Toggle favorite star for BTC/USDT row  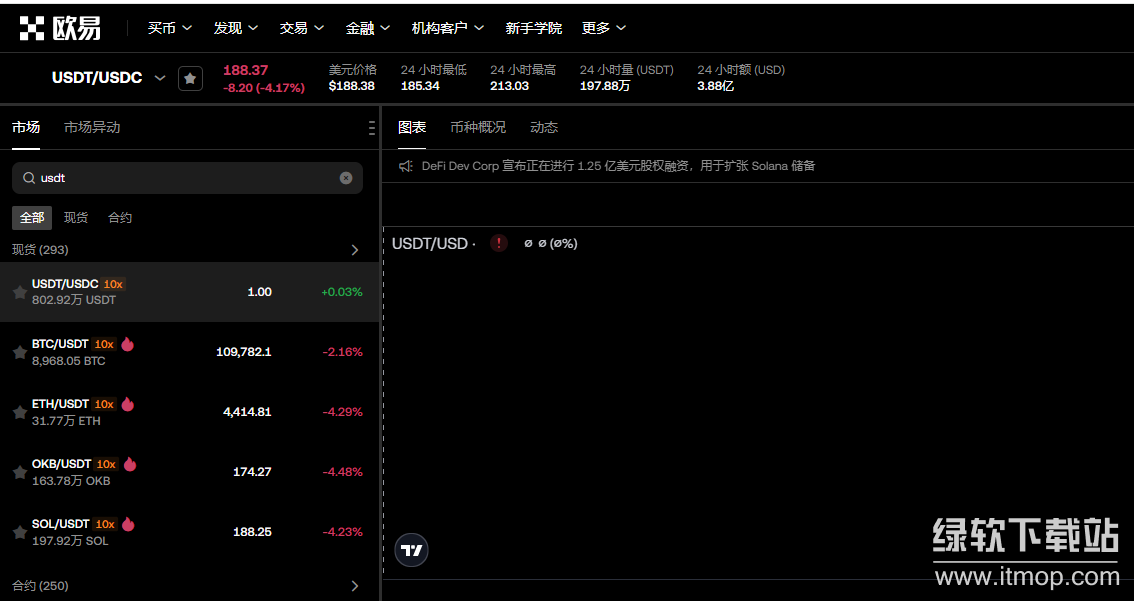(x=19, y=352)
